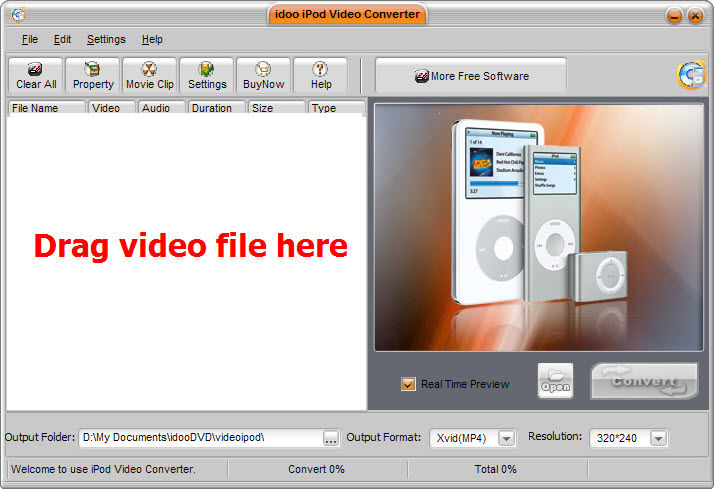Close the window with orange X

tap(695, 16)
